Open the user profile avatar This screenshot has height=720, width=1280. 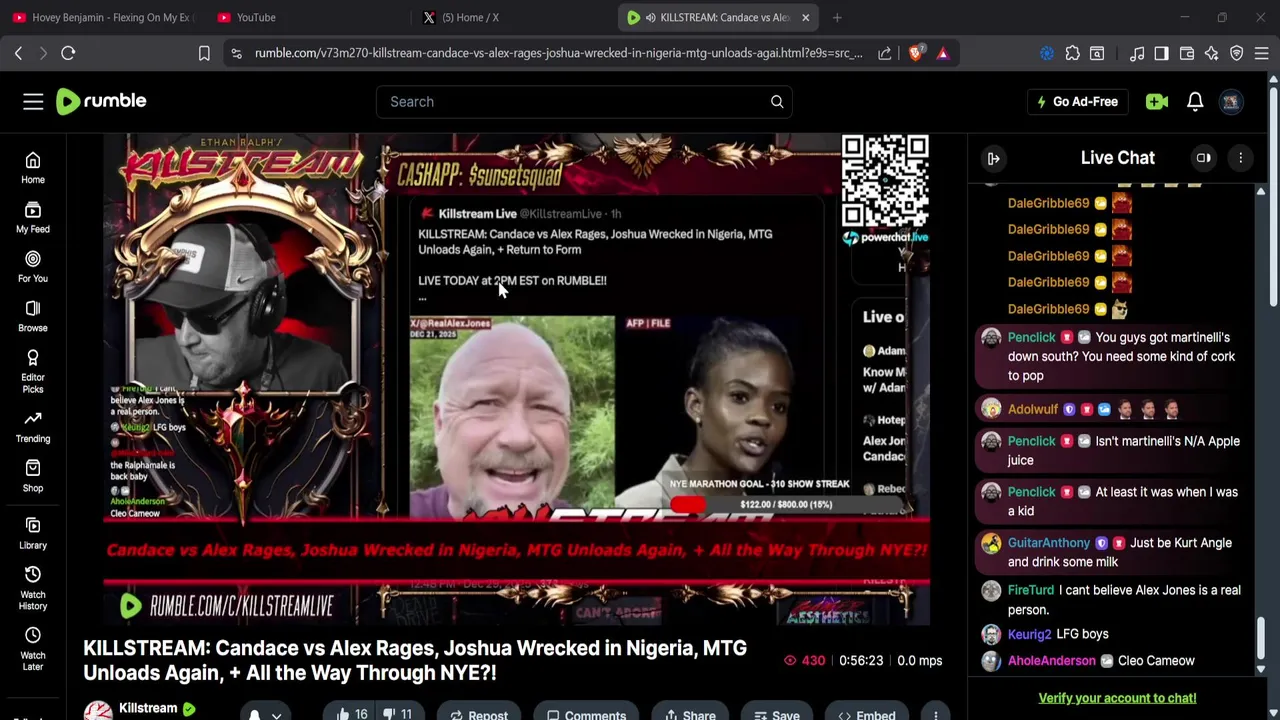click(x=1231, y=101)
